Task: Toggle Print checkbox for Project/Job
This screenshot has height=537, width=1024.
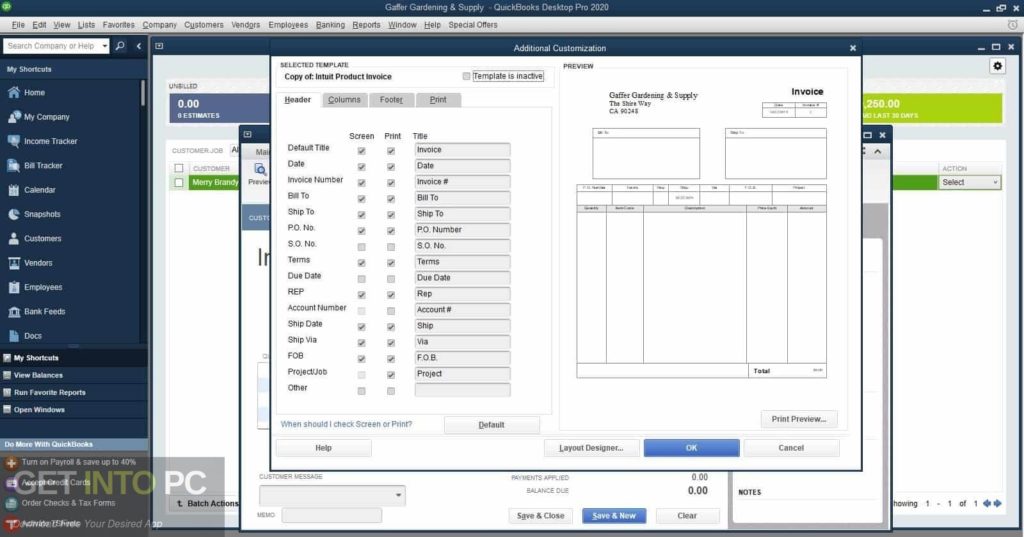Action: point(391,375)
